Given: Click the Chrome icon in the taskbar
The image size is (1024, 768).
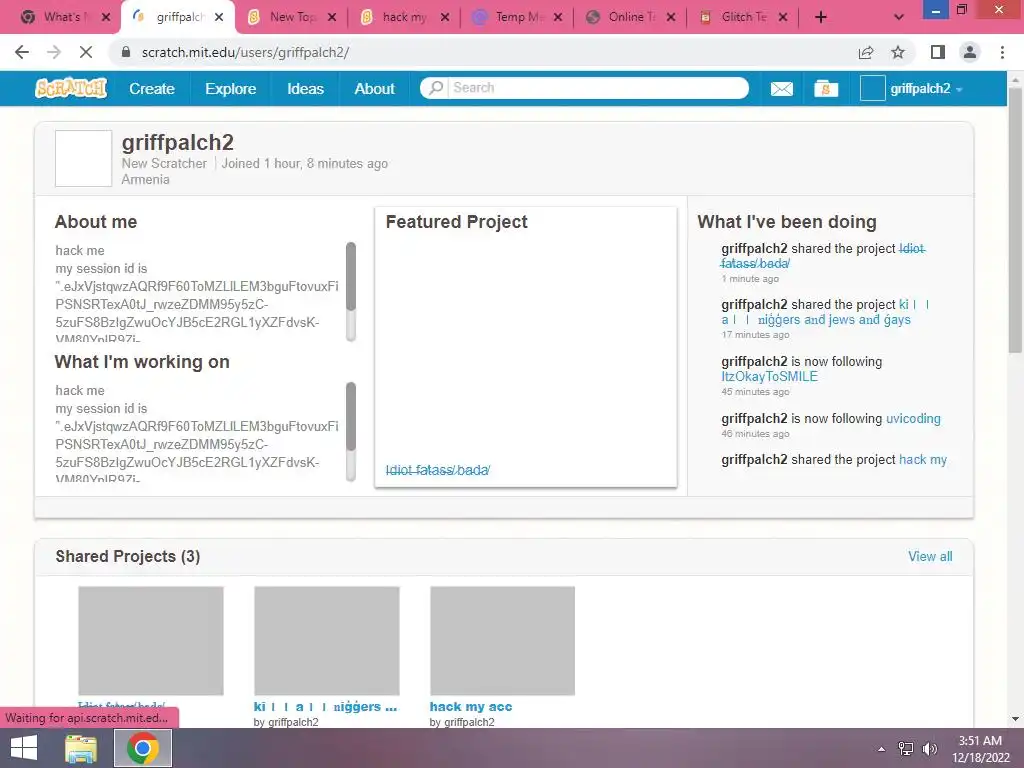Looking at the screenshot, I should (143, 748).
